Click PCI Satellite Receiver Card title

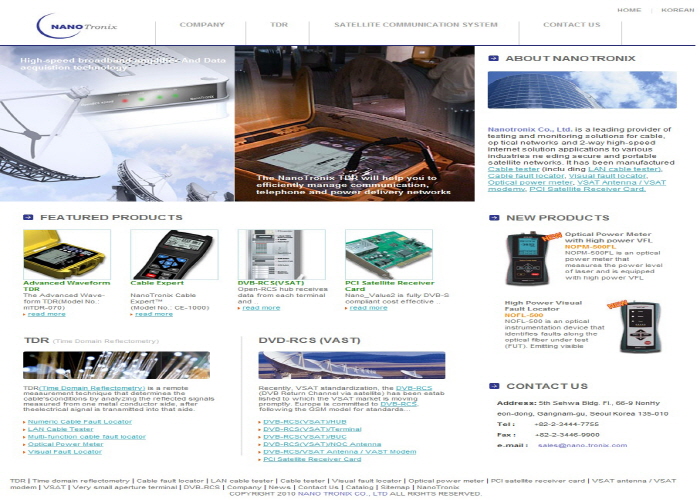[389, 286]
